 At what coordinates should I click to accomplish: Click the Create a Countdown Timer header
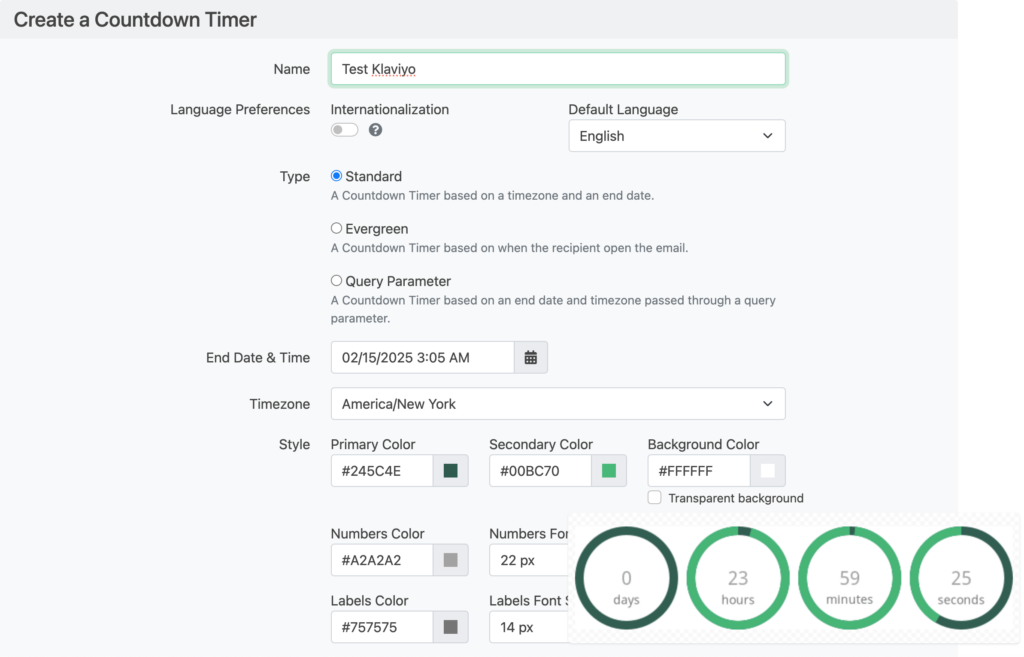click(134, 19)
